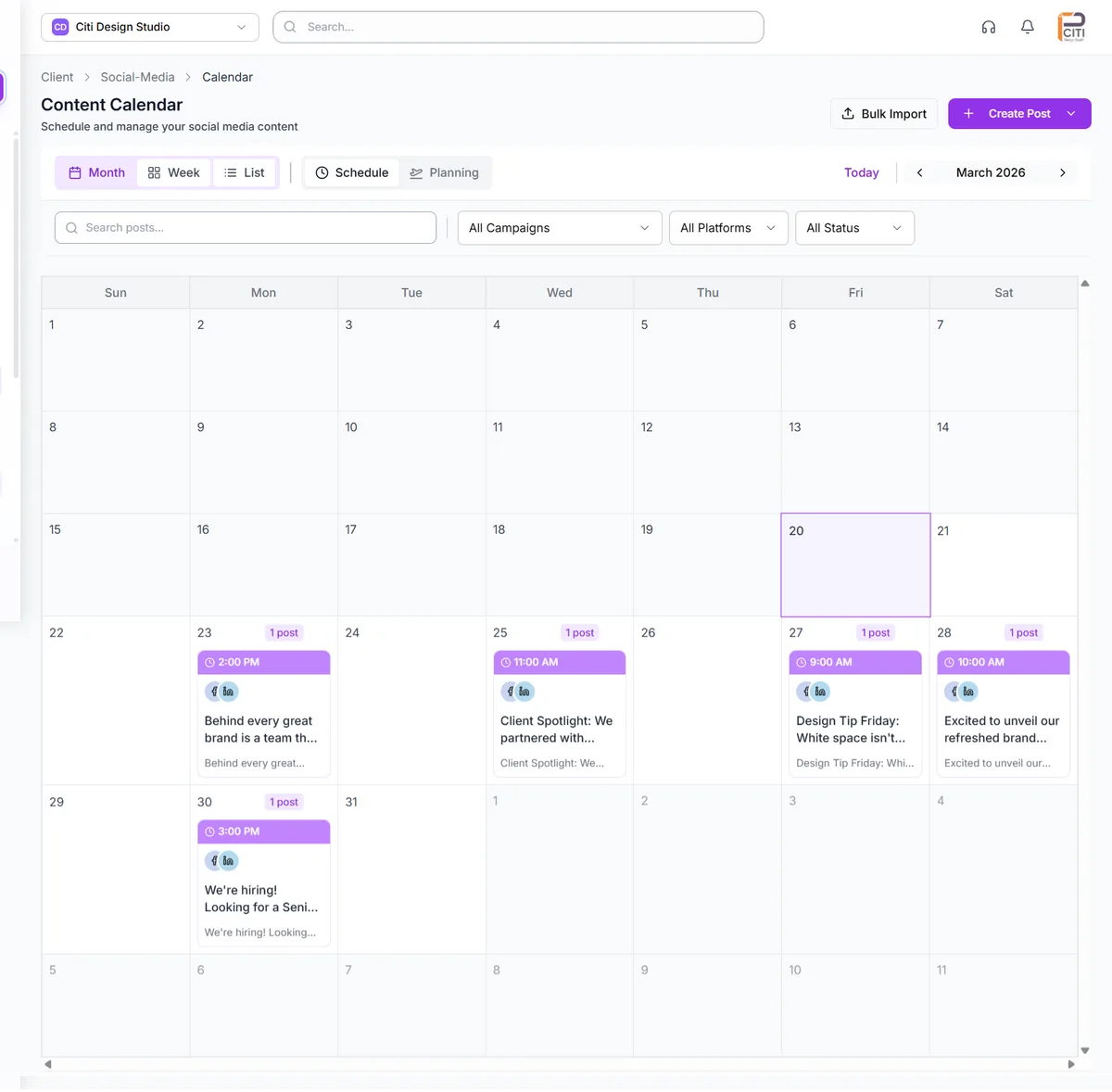Image resolution: width=1112 pixels, height=1092 pixels.
Task: Open the All Platforms dropdown
Action: tap(728, 227)
